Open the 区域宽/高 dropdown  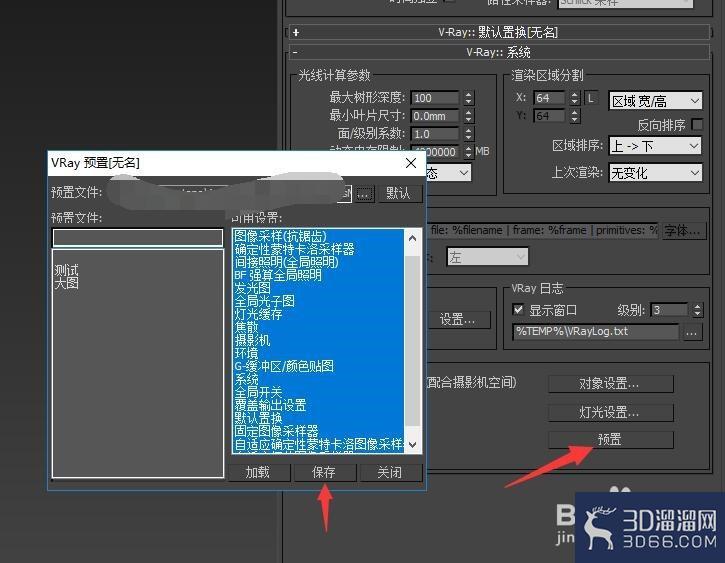pos(655,101)
